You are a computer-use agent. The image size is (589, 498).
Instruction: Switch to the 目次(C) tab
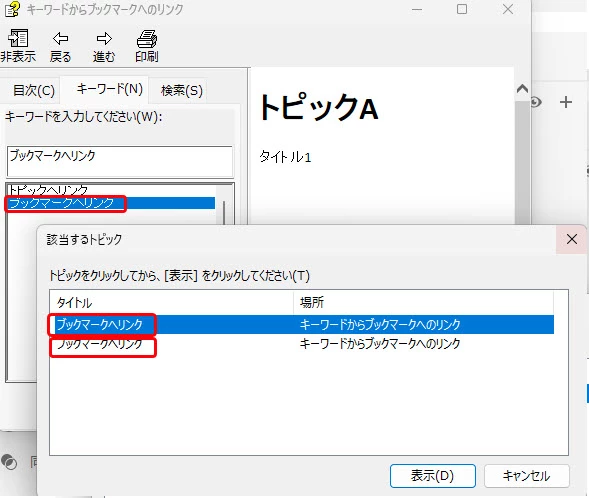click(x=33, y=91)
